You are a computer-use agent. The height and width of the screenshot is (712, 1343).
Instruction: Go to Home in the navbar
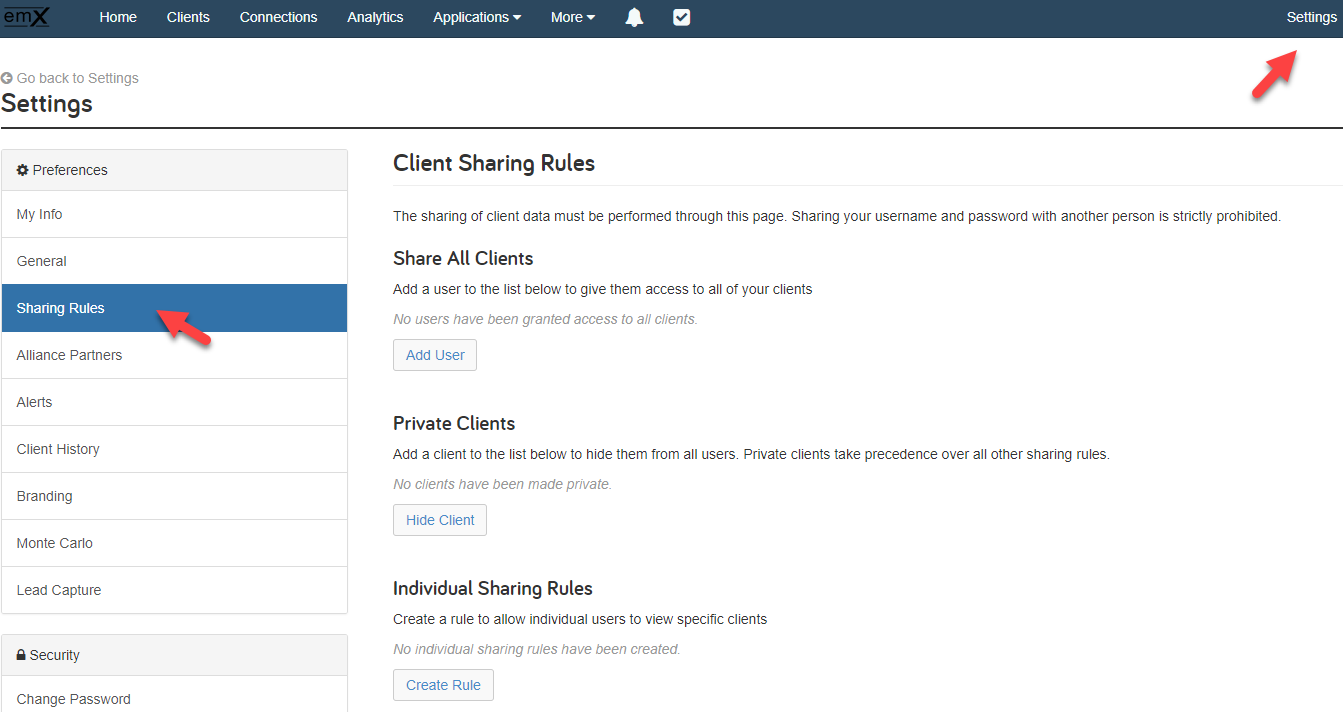click(x=118, y=17)
